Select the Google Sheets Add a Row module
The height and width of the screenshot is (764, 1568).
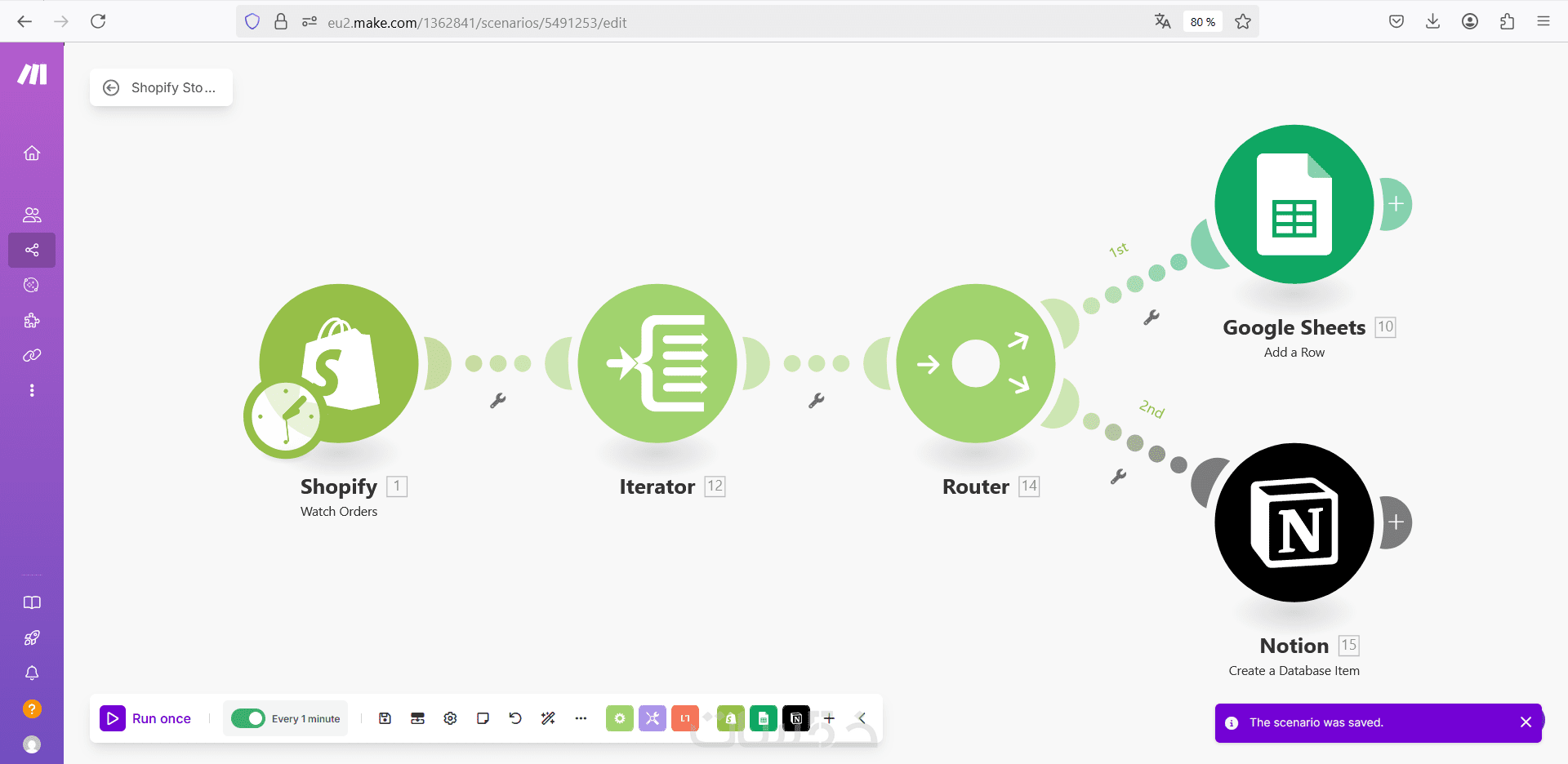[1294, 204]
